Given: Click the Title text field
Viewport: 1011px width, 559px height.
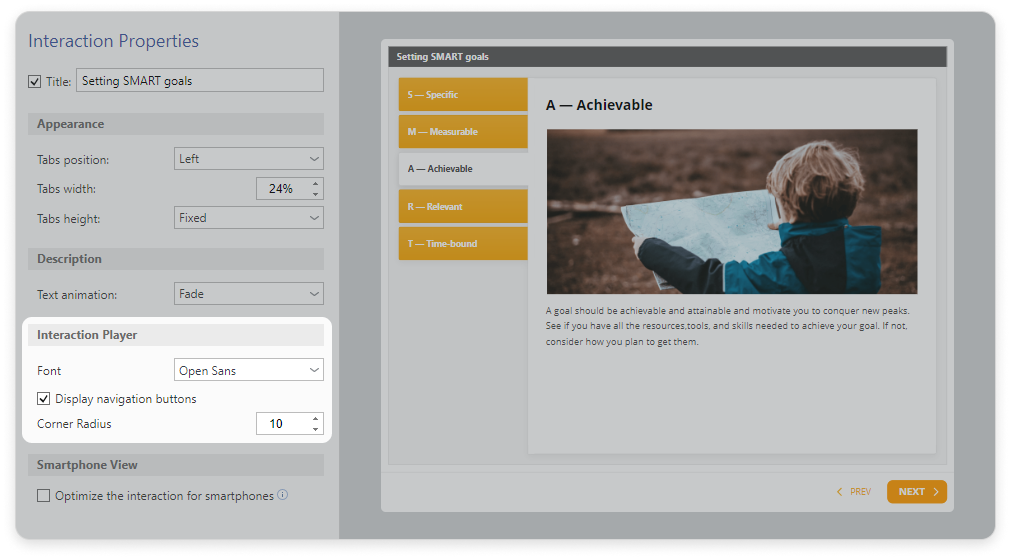Looking at the screenshot, I should [199, 81].
